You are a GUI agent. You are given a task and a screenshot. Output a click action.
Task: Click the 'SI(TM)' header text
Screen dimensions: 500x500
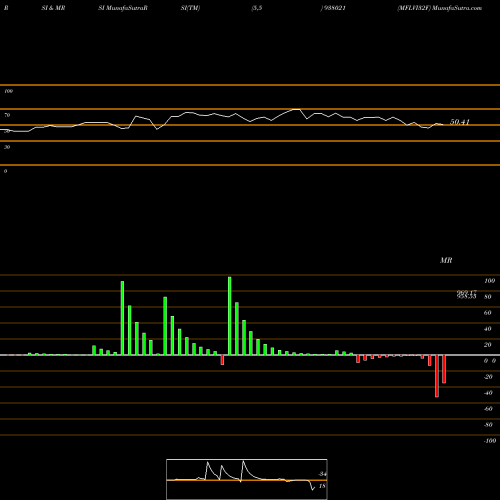(x=190, y=8)
